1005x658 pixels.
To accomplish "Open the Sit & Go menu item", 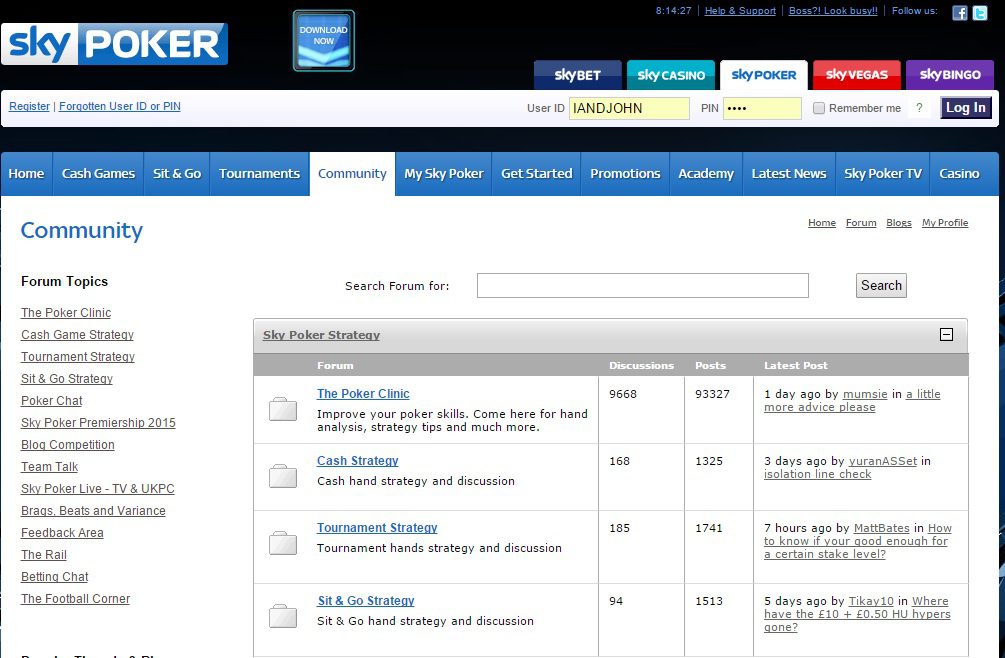I will (x=177, y=174).
